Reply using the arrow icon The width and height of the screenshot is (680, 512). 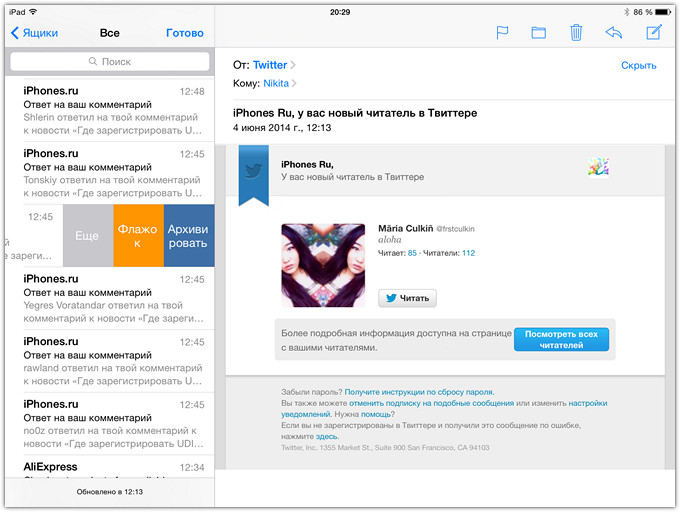pos(614,33)
